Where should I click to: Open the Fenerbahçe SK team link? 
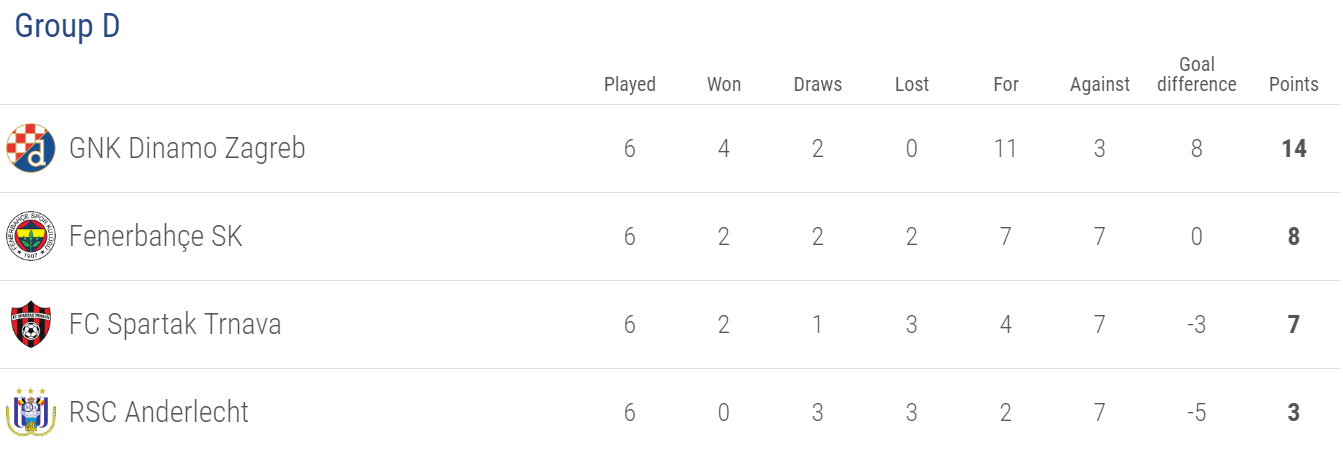click(156, 237)
